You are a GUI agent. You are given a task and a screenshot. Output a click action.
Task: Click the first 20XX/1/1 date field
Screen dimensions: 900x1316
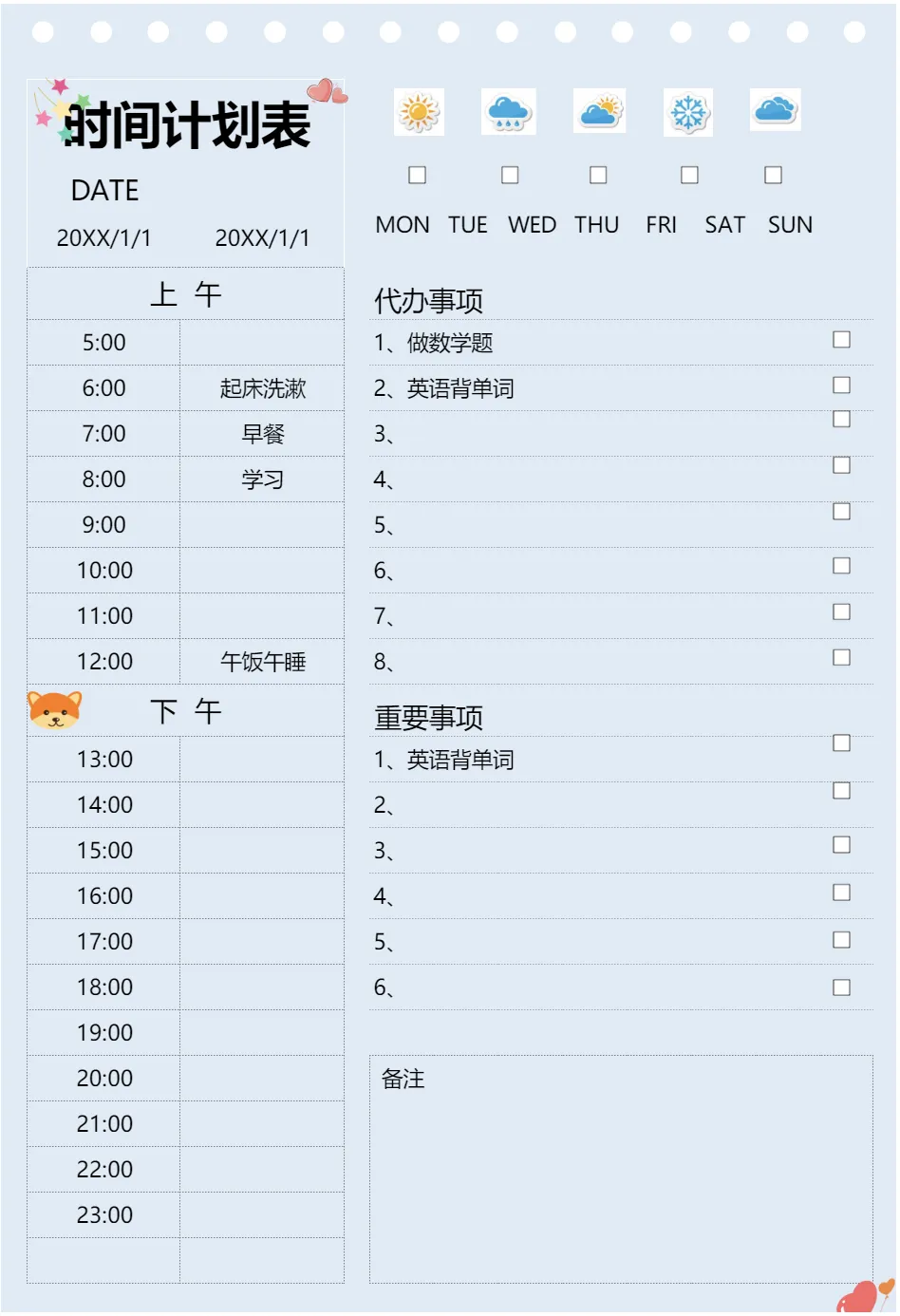[104, 238]
